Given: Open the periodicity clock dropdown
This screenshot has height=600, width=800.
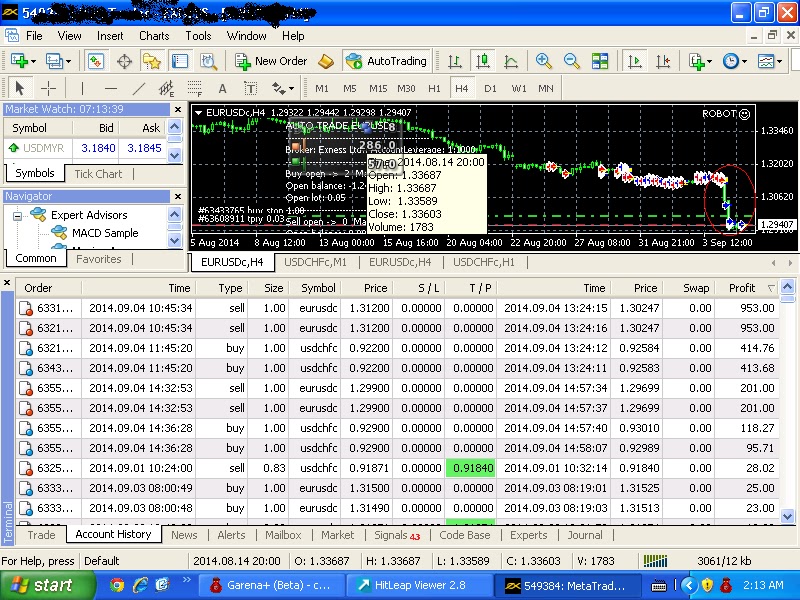Looking at the screenshot, I should pyautogui.click(x=743, y=61).
